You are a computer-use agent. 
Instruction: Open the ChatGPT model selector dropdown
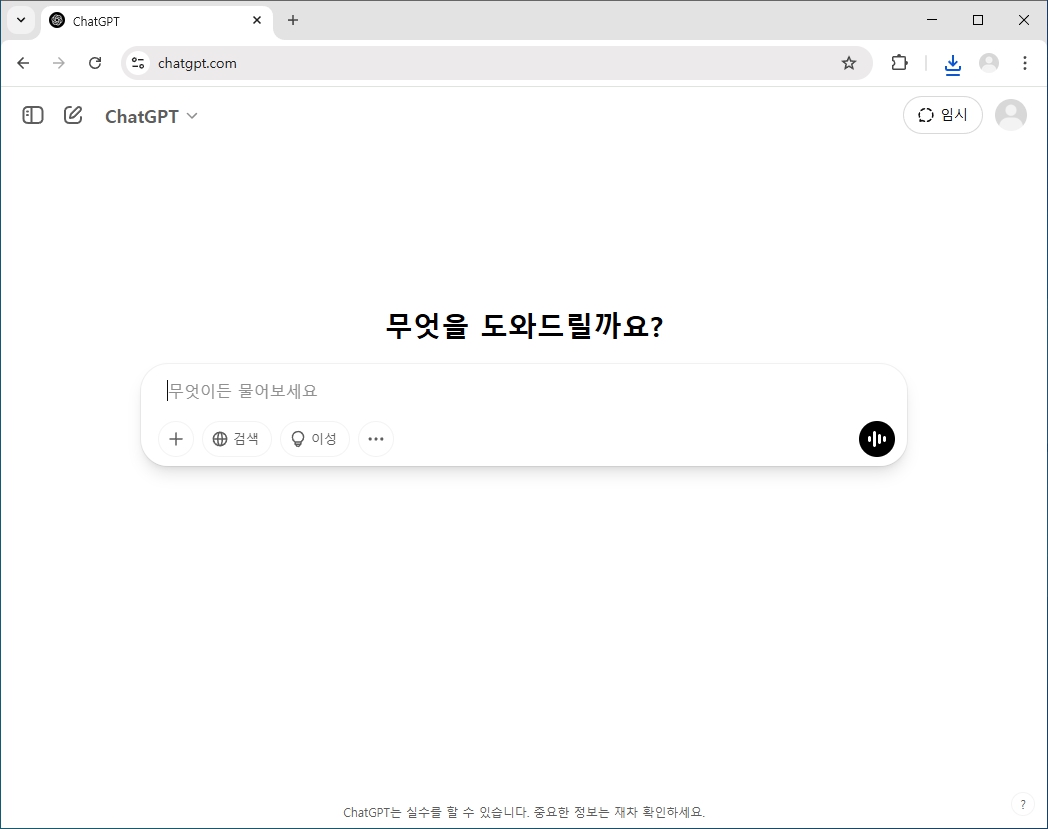(x=151, y=116)
